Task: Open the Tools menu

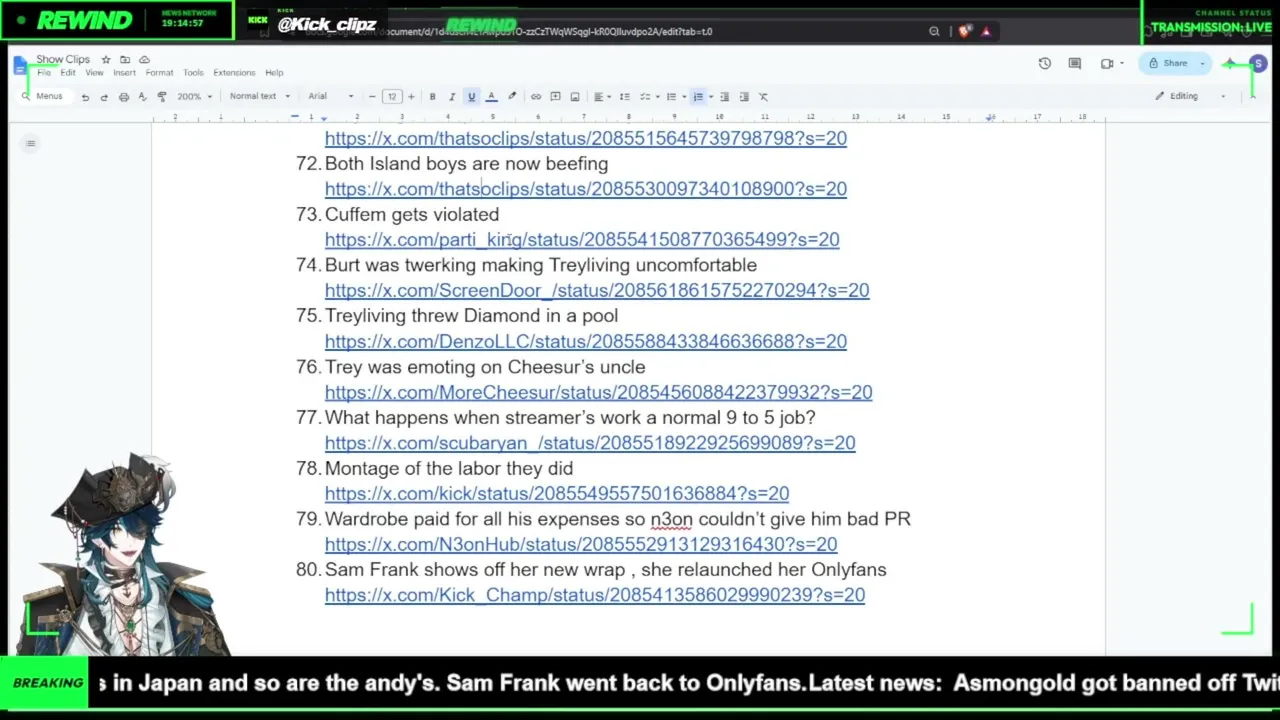Action: (x=193, y=73)
